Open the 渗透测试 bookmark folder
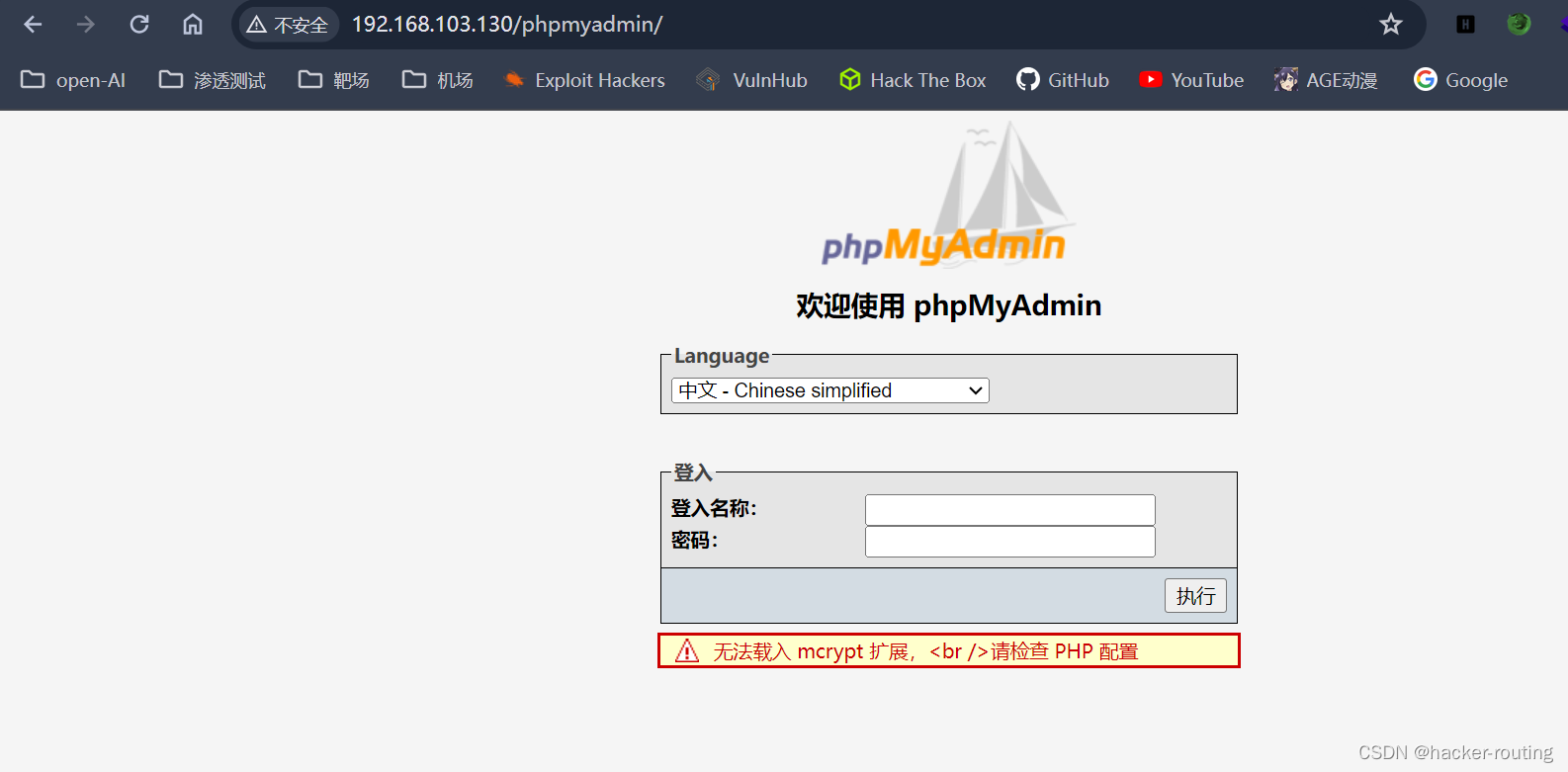This screenshot has height=772, width=1568. coord(213,80)
